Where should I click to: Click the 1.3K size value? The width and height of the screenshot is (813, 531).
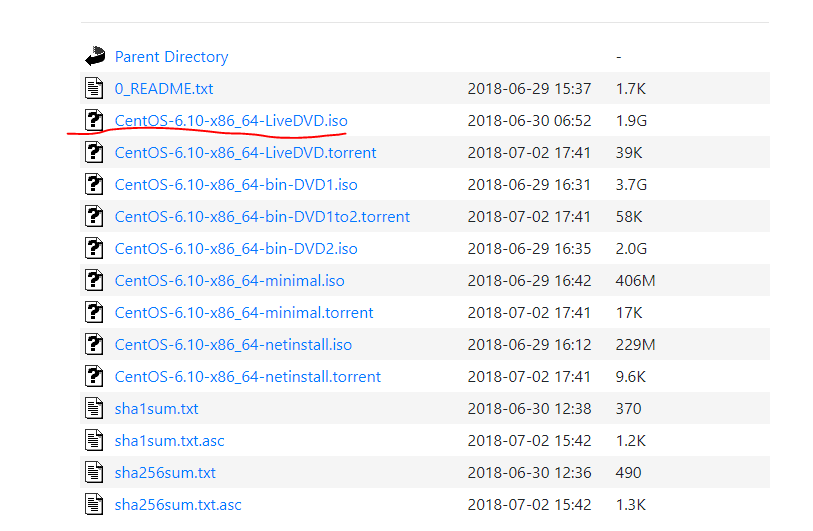[x=630, y=505]
